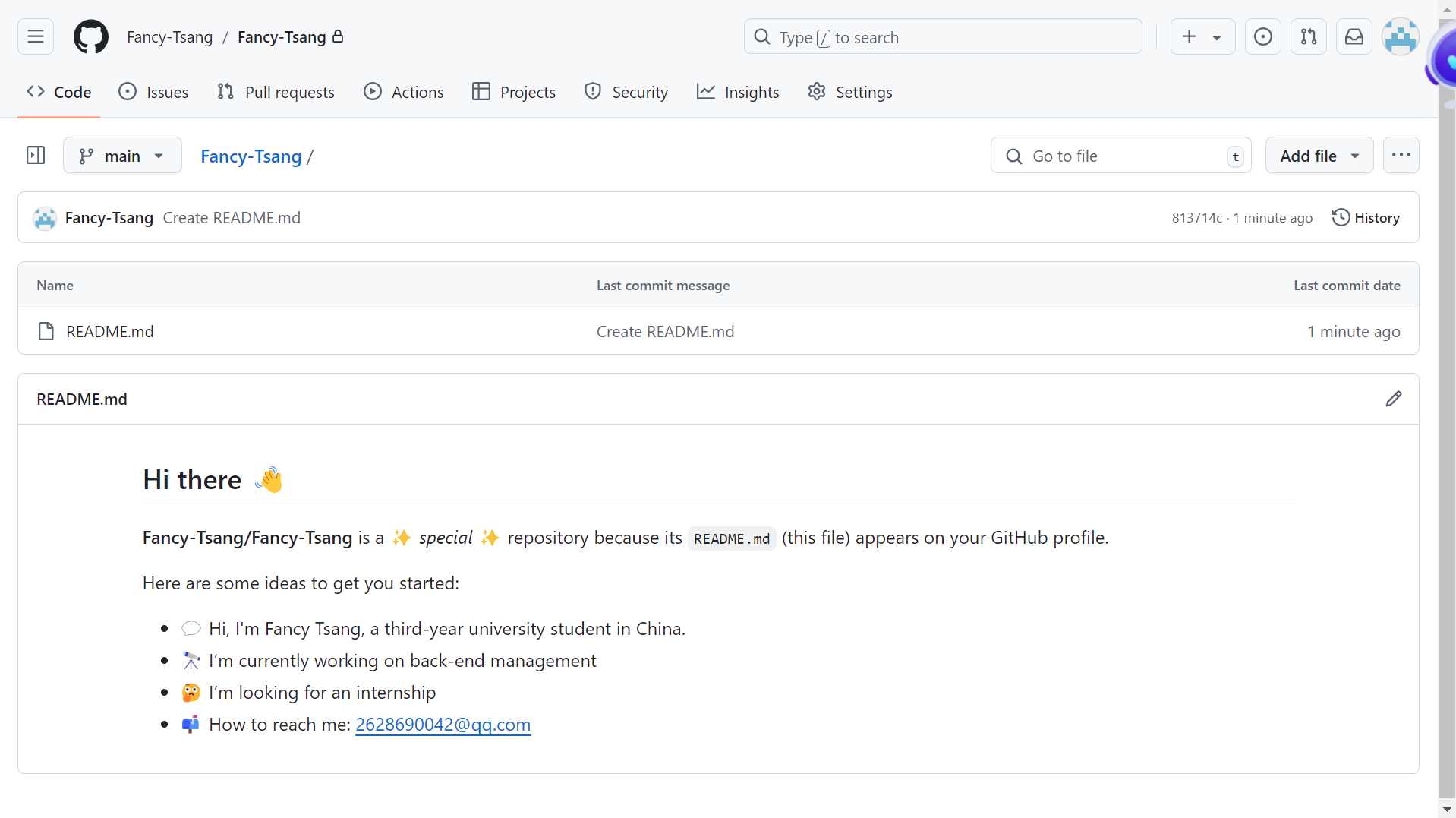Viewport: 1456px width, 818px height.
Task: Click the 'Last commit message' column header
Action: 663,286
